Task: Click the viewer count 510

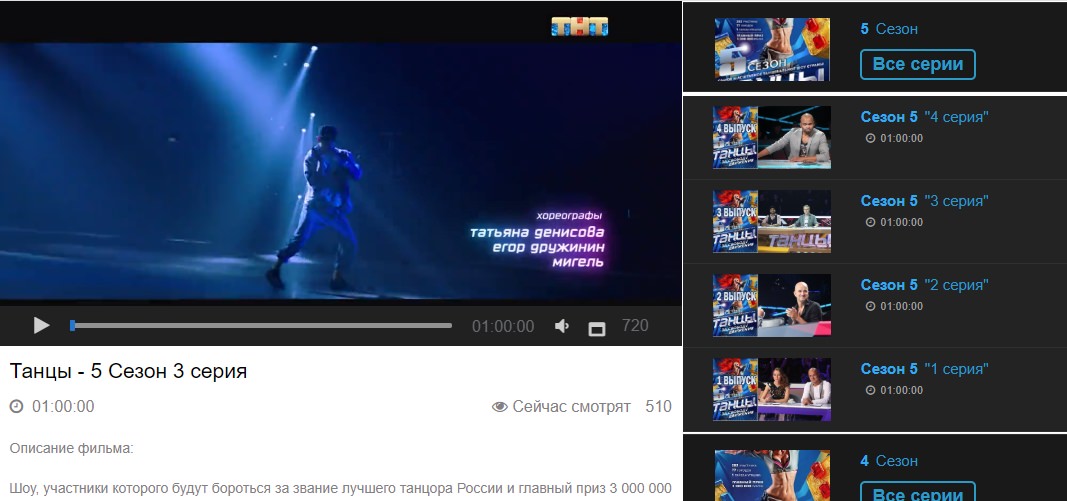Action: tap(658, 407)
